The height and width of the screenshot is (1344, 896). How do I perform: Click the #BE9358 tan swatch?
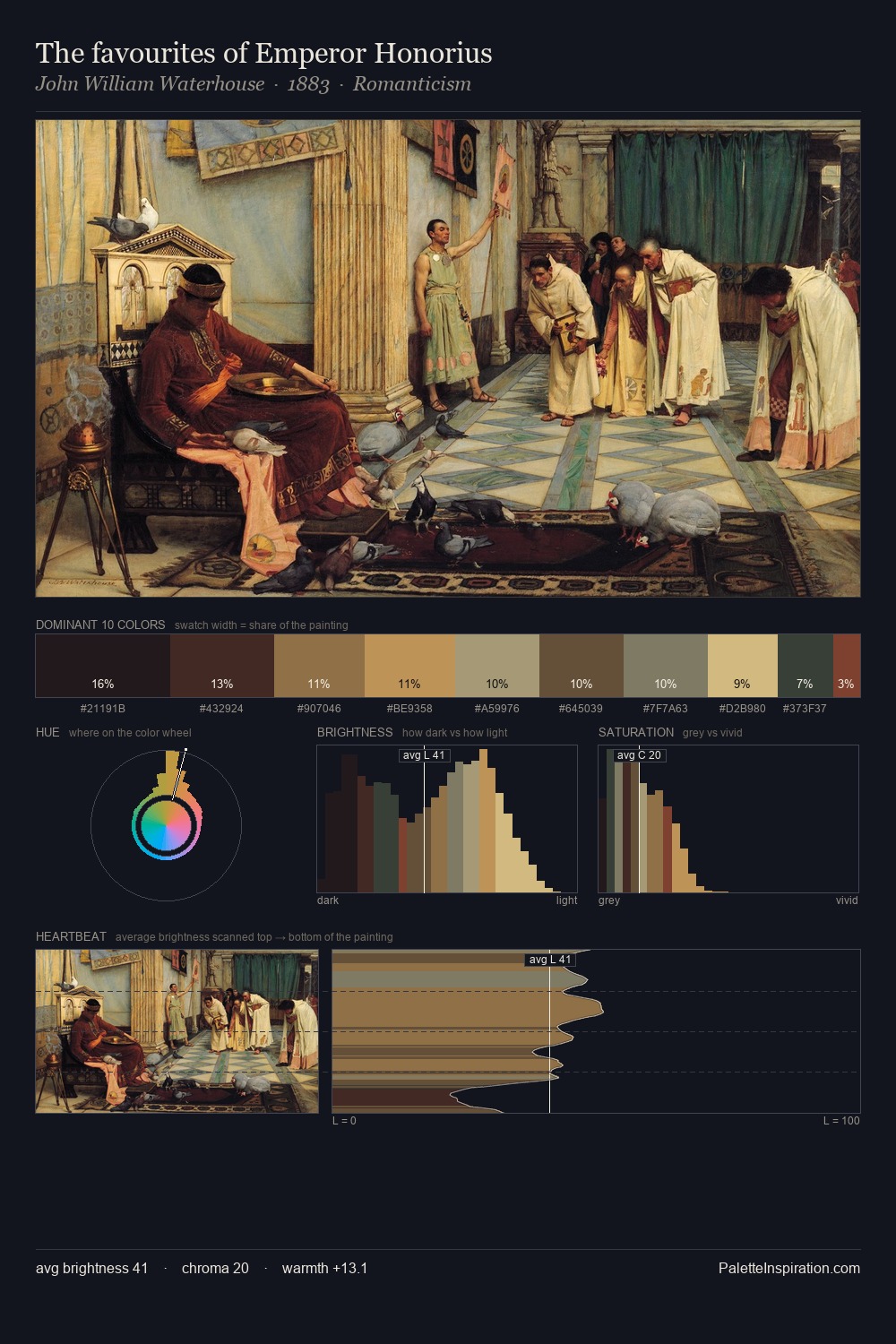[409, 666]
